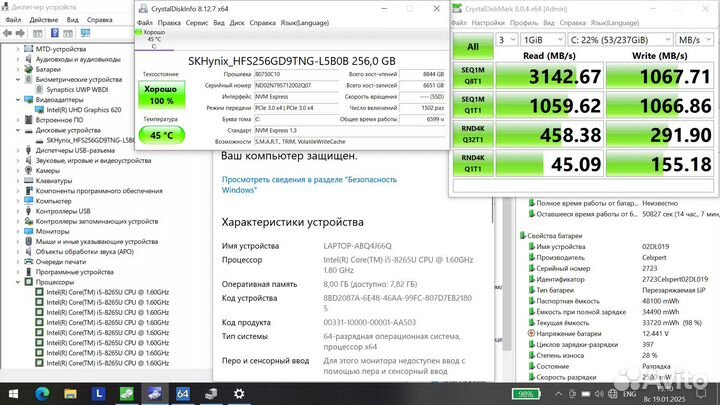The height and width of the screenshot is (405, 720).
Task: Open Профиль menu in CrystalDiskMark
Action: (523, 22)
